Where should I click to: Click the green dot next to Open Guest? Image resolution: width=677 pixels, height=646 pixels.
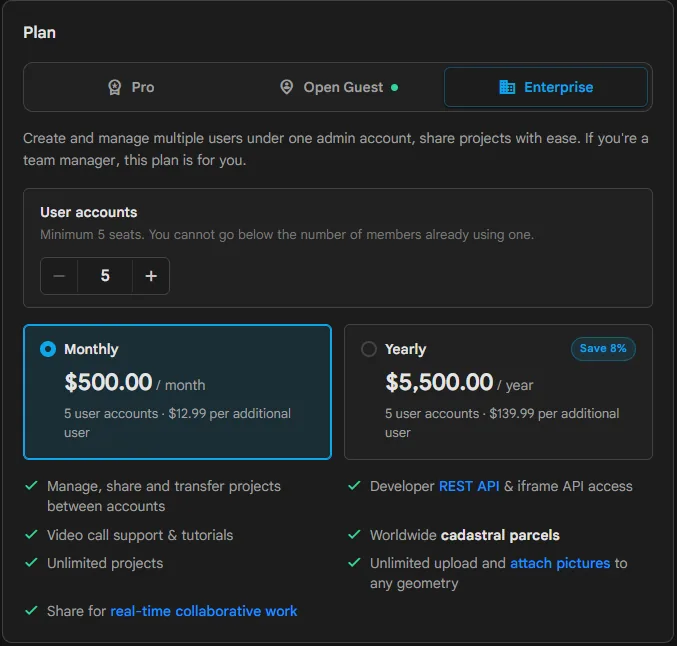click(394, 88)
